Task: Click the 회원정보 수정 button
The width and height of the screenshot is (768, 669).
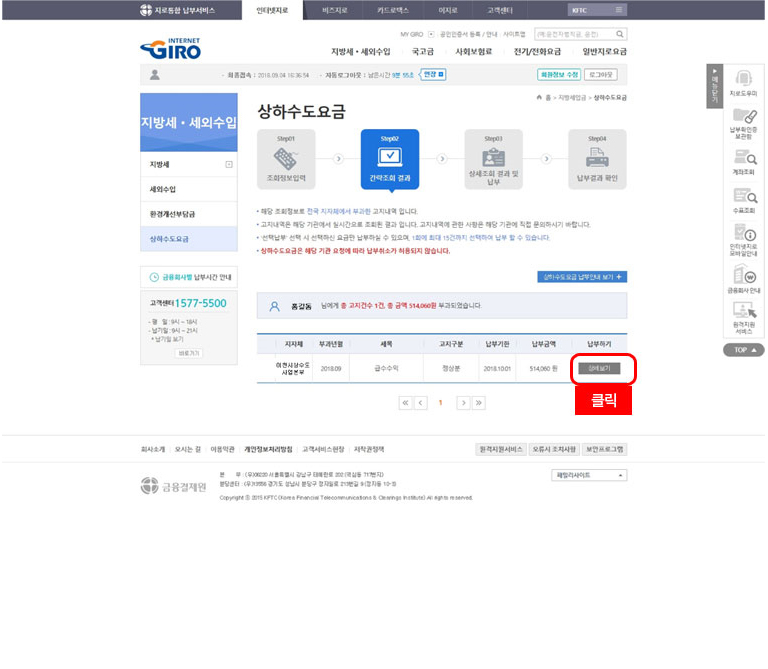Action: coord(559,74)
